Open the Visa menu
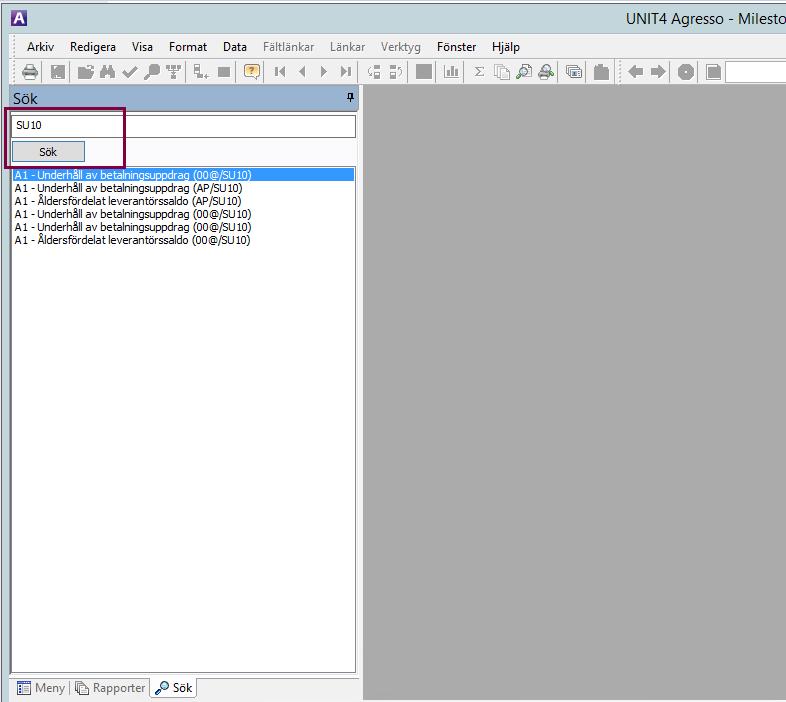 coord(142,47)
